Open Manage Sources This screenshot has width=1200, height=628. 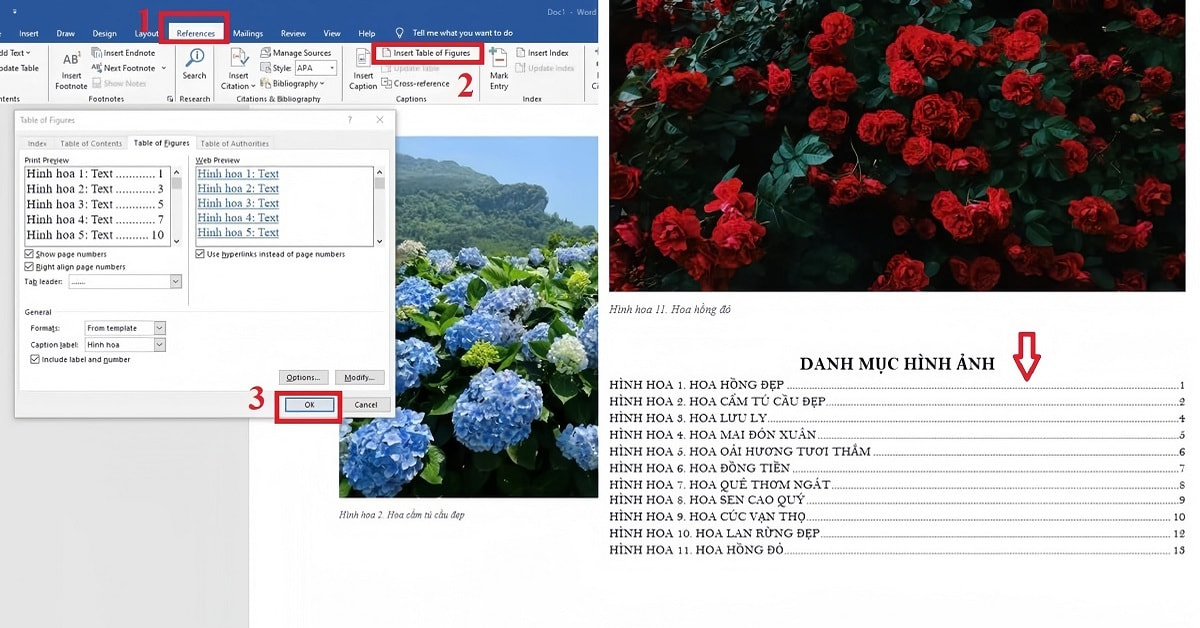point(295,53)
